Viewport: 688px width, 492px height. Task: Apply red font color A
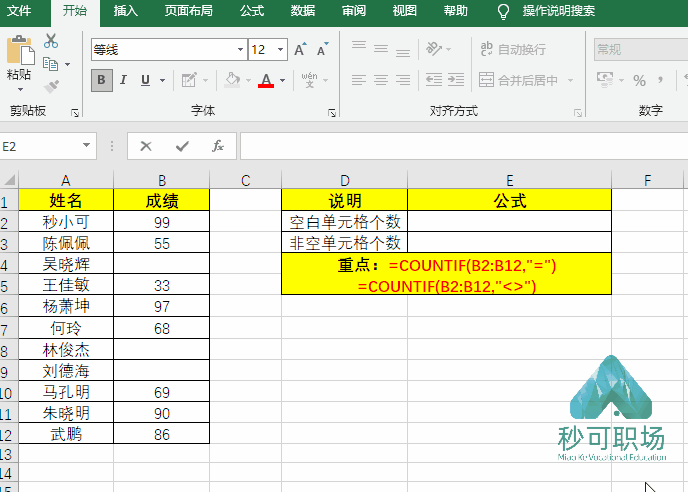[x=266, y=80]
